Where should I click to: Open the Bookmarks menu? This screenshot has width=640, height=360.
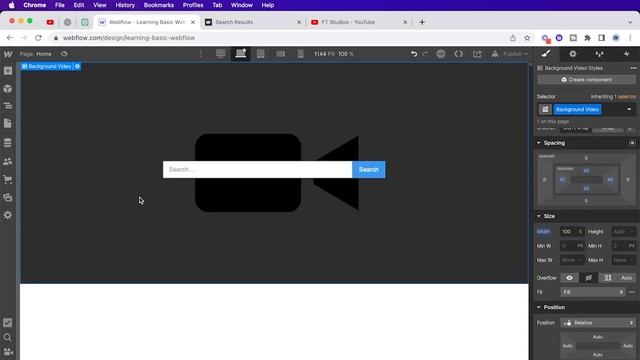(x=159, y=5)
